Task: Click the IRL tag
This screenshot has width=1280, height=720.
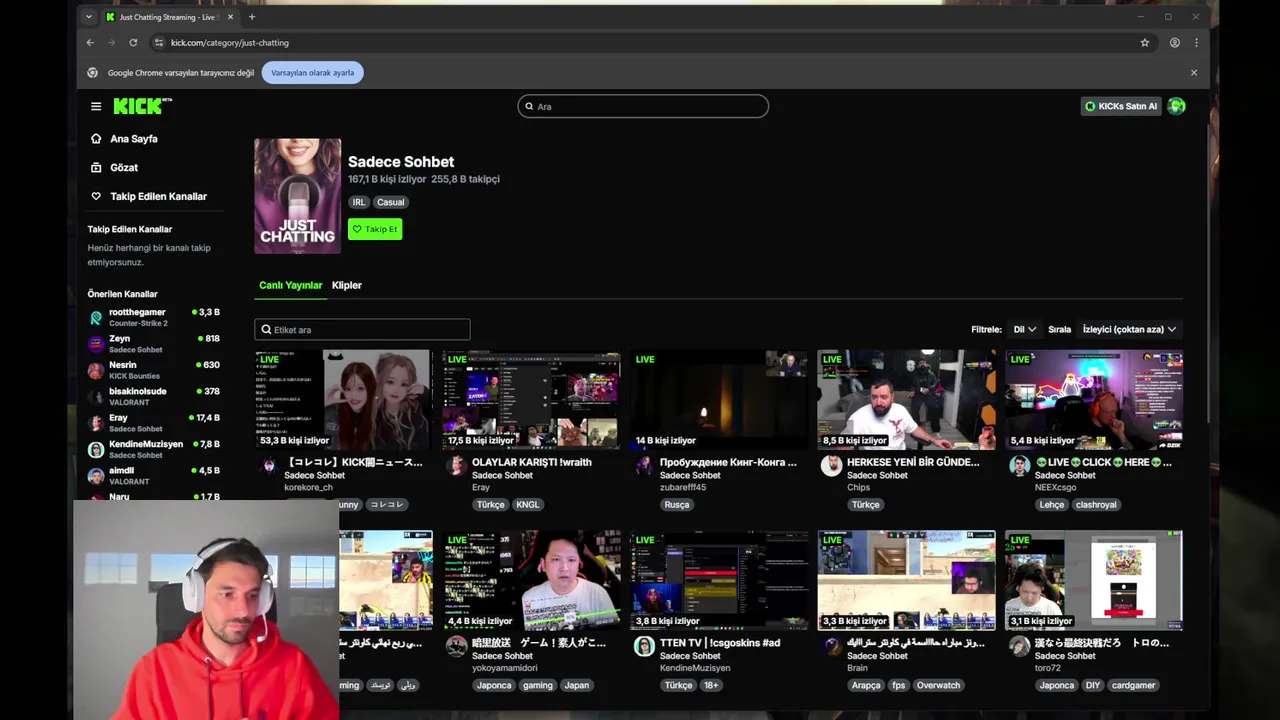Action: [359, 202]
